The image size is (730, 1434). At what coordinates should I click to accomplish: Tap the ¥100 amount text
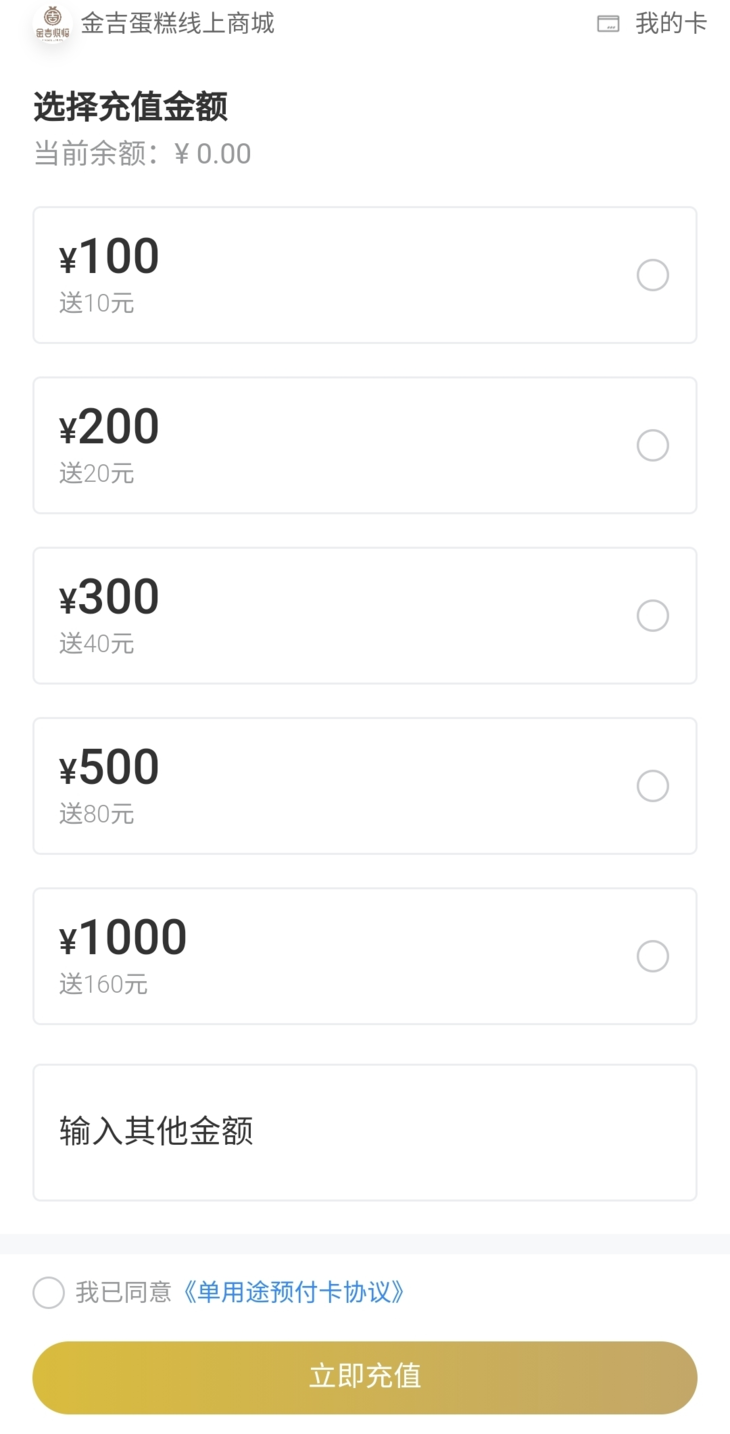tap(109, 257)
